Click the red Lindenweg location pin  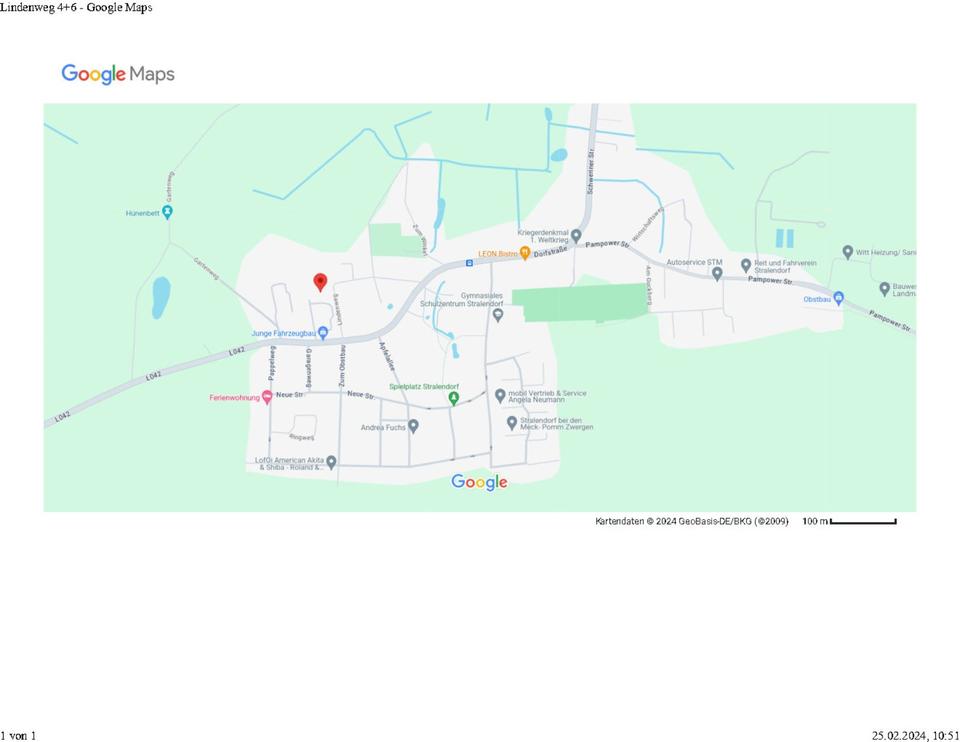point(320,282)
